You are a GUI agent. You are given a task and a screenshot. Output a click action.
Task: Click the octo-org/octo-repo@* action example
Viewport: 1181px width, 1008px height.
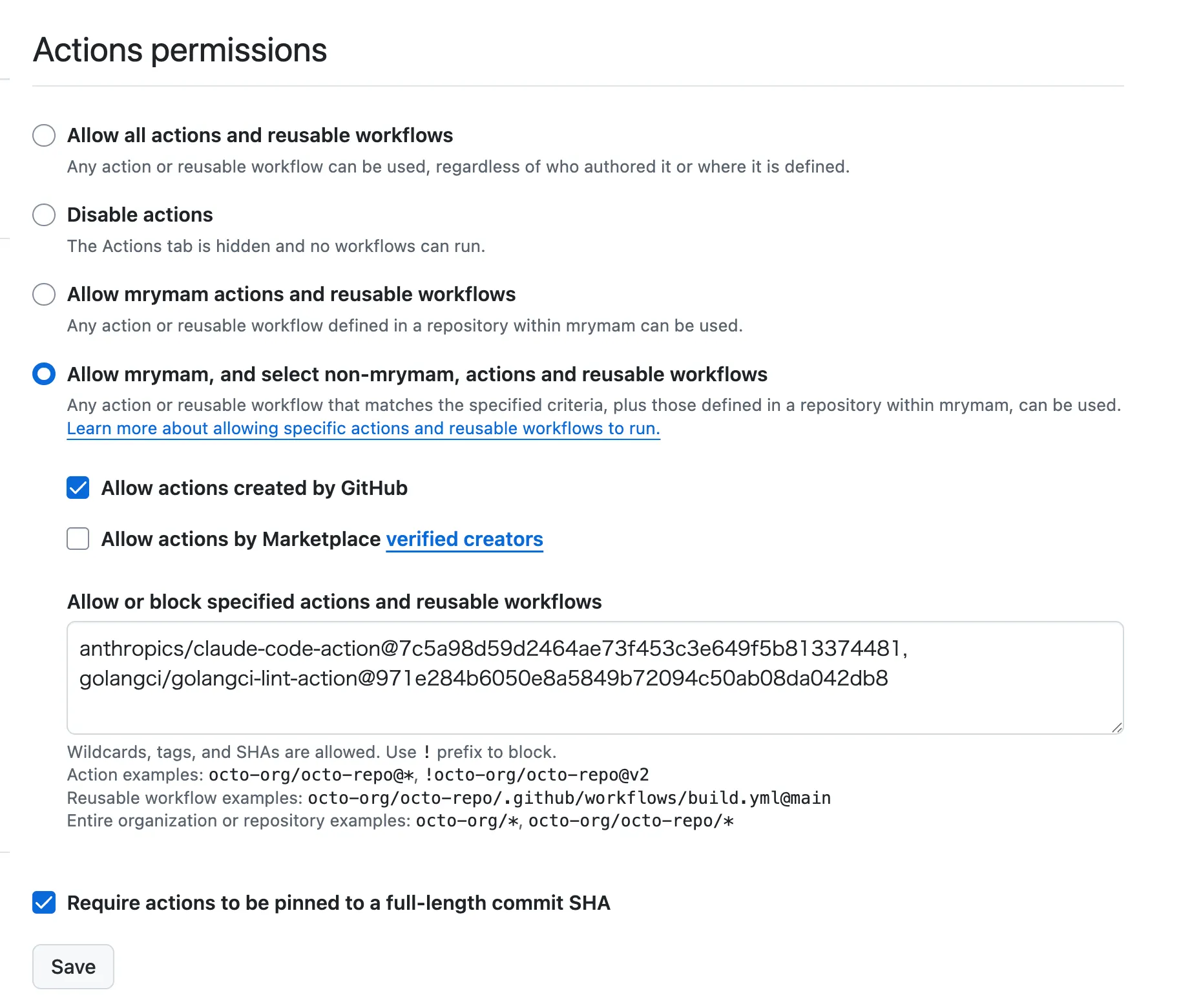tap(312, 775)
